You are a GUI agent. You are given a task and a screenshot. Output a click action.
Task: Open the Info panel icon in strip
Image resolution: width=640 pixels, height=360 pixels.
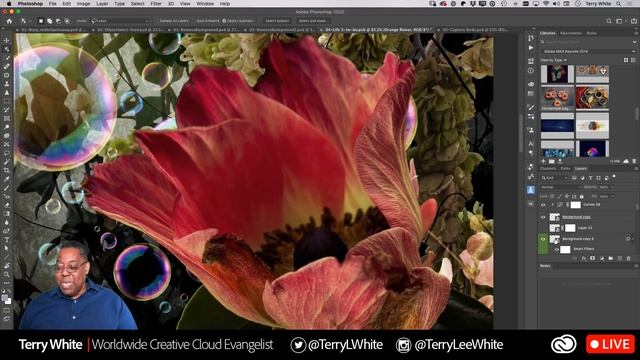pyautogui.click(x=531, y=71)
